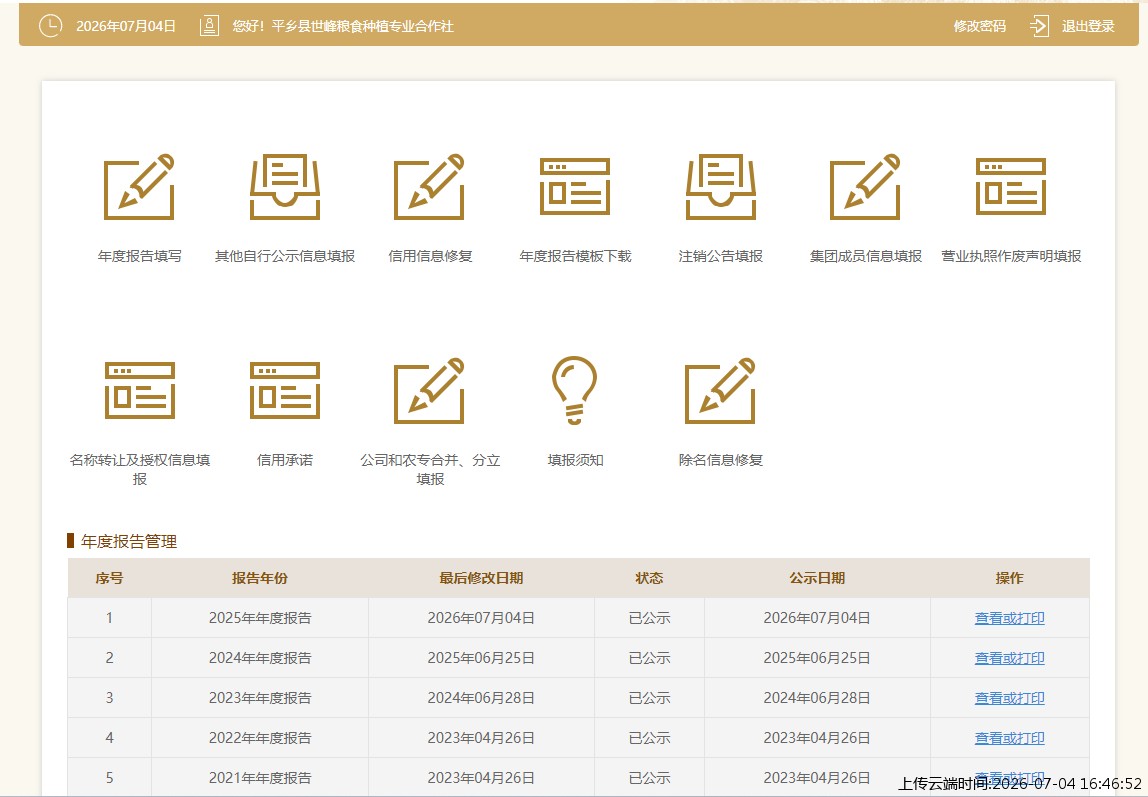Select the 注销公告填报 icon

tap(720, 187)
